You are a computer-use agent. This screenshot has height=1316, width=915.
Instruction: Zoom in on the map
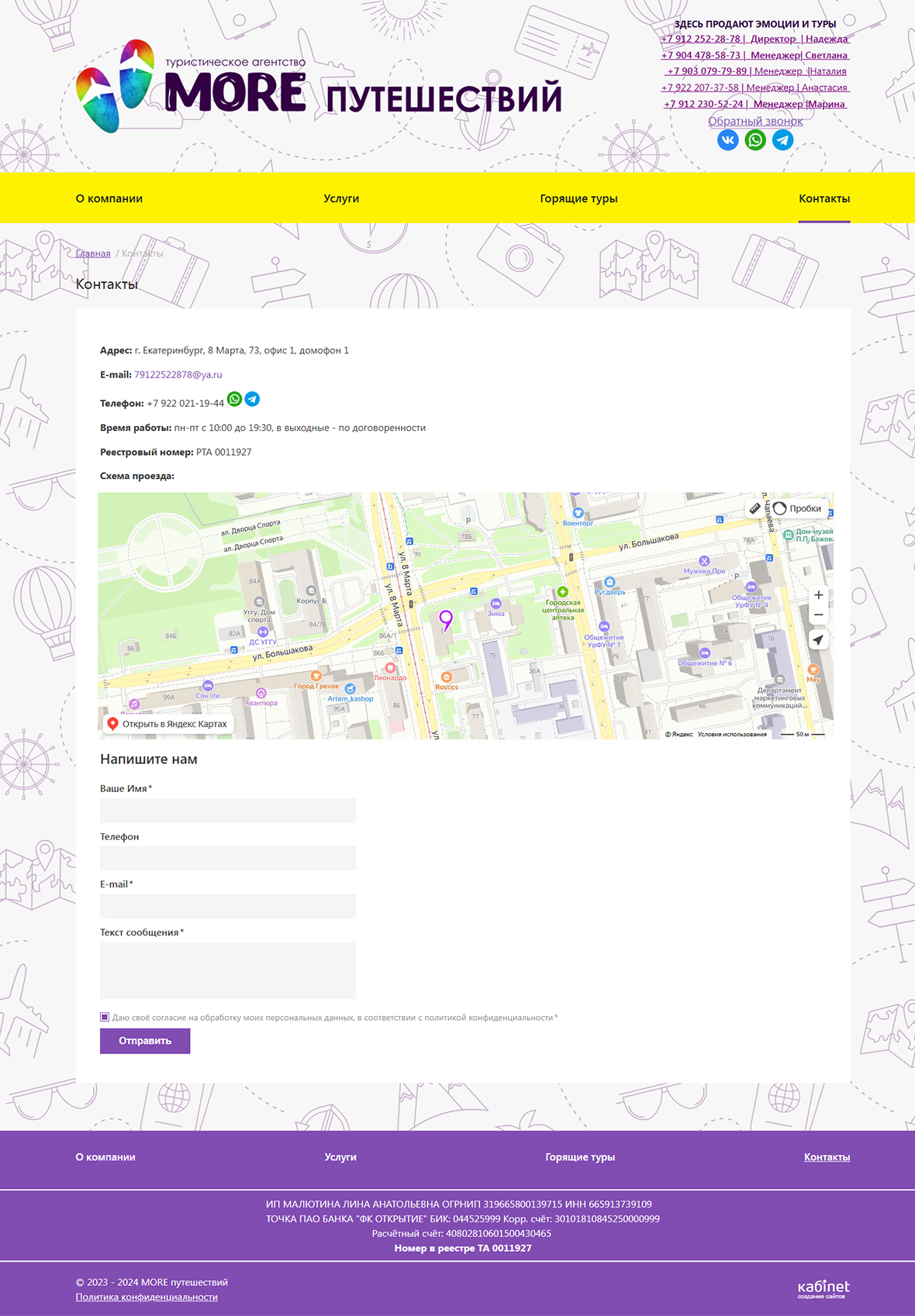pos(818,595)
